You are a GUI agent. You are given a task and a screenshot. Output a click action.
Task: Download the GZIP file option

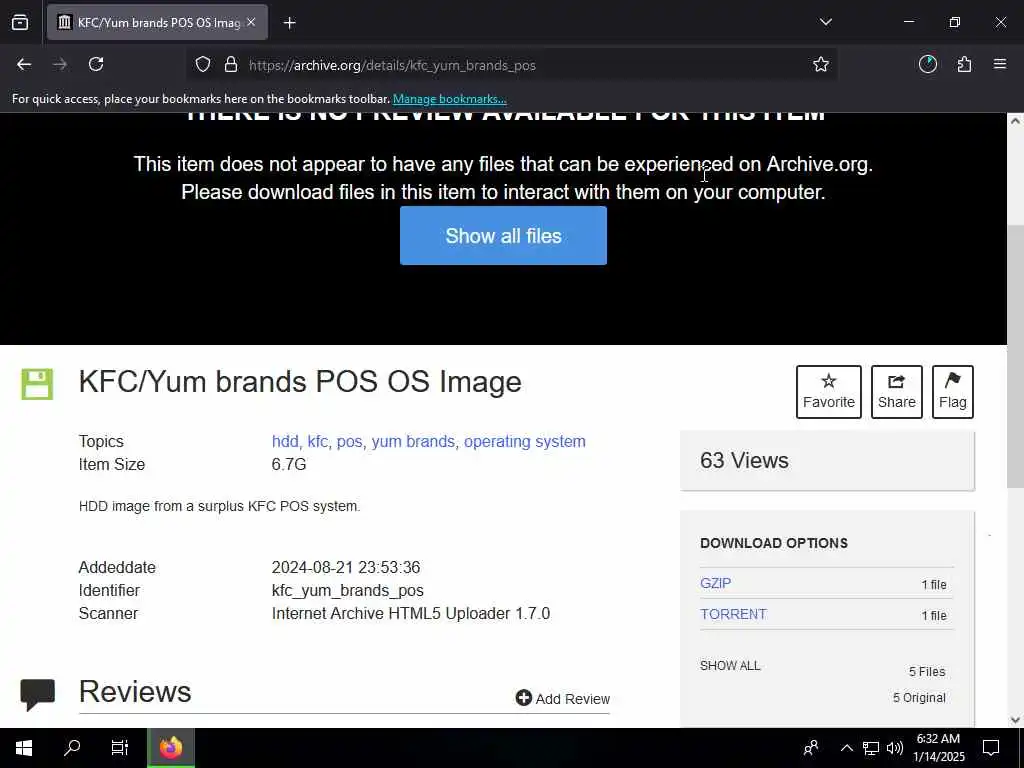[x=716, y=583]
